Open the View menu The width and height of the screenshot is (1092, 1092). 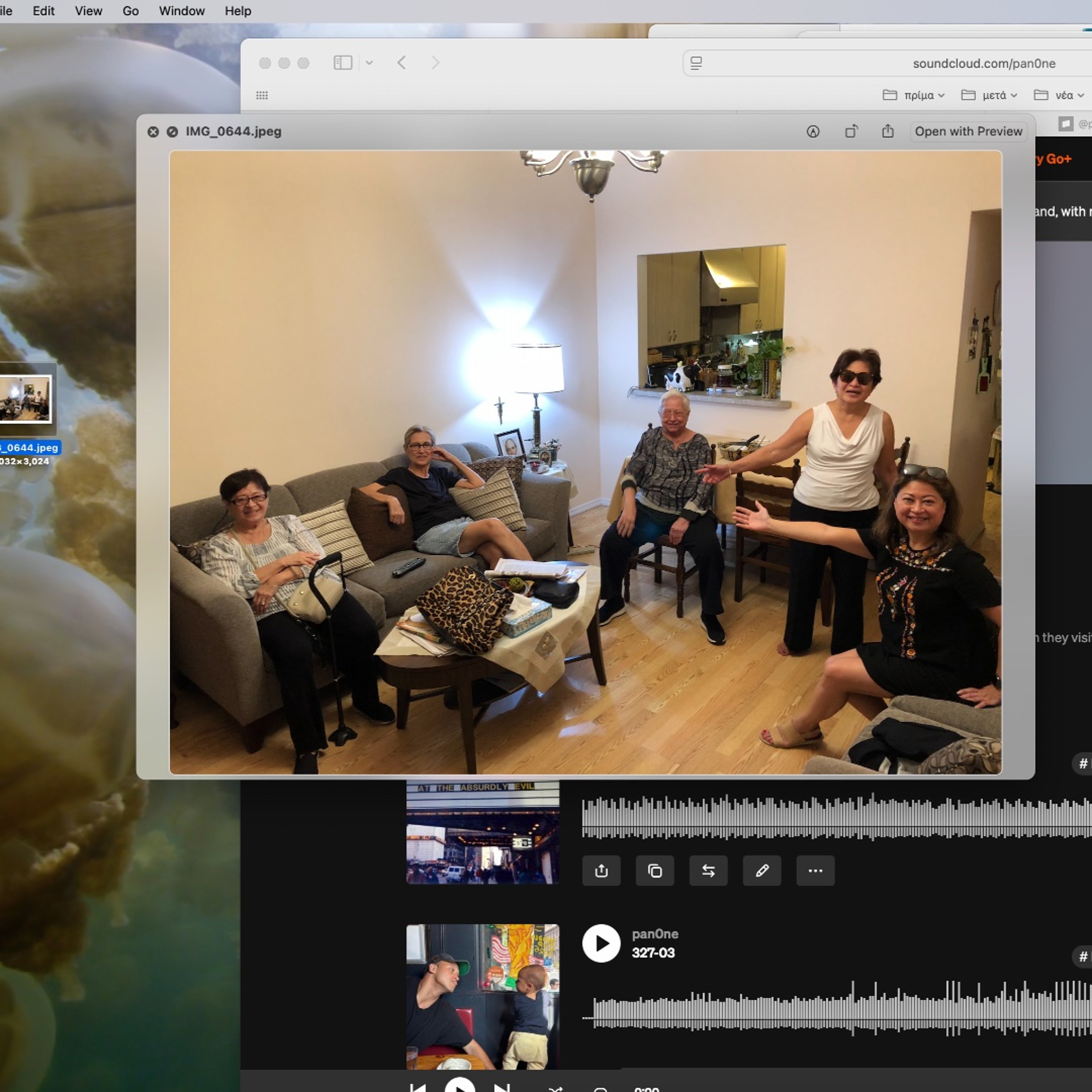click(x=88, y=11)
